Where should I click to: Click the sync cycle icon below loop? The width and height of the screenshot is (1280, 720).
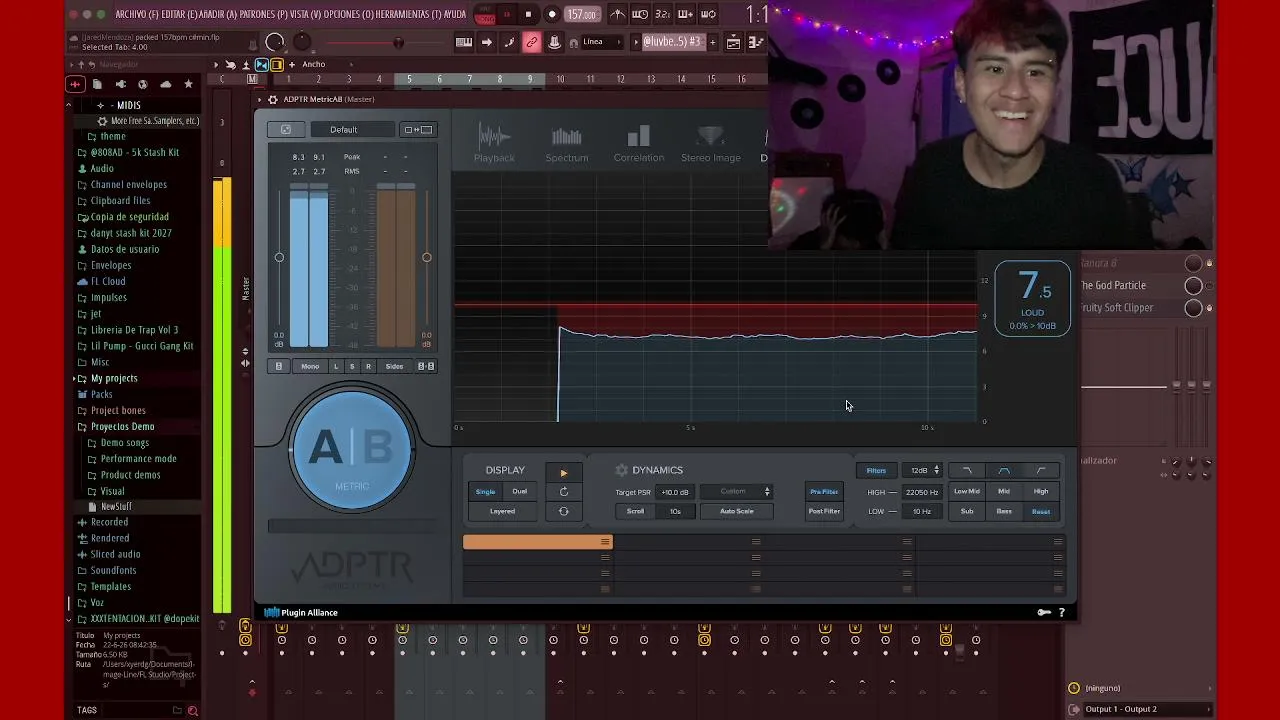tap(563, 511)
